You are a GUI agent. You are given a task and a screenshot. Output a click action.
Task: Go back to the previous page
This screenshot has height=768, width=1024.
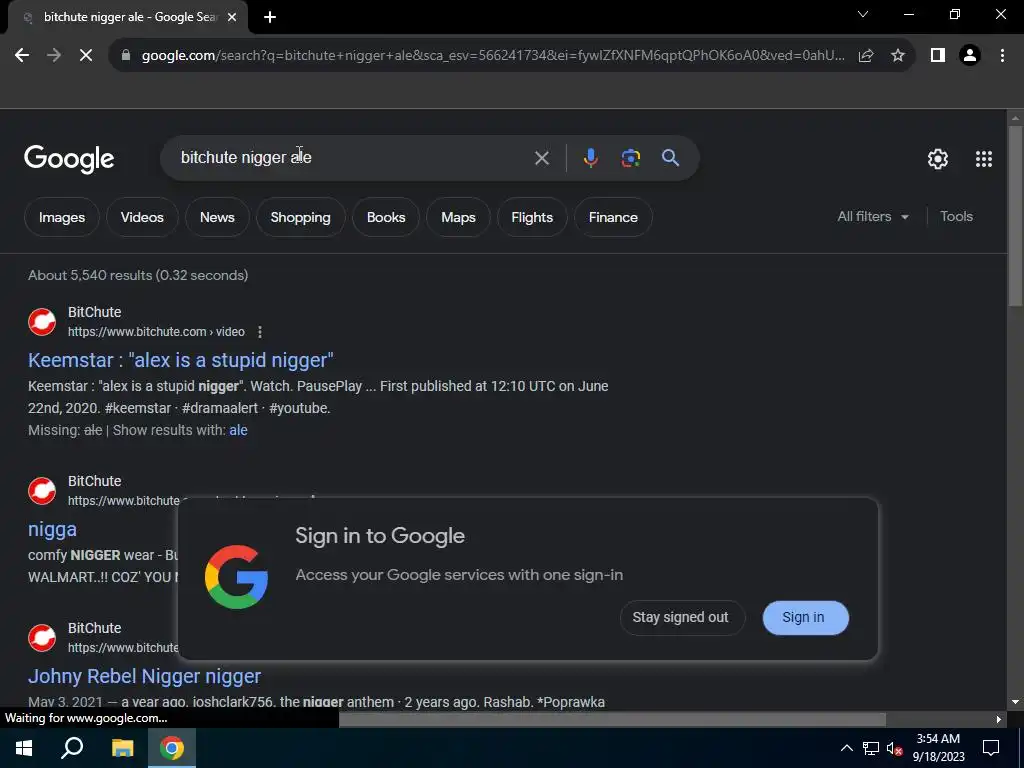click(22, 56)
